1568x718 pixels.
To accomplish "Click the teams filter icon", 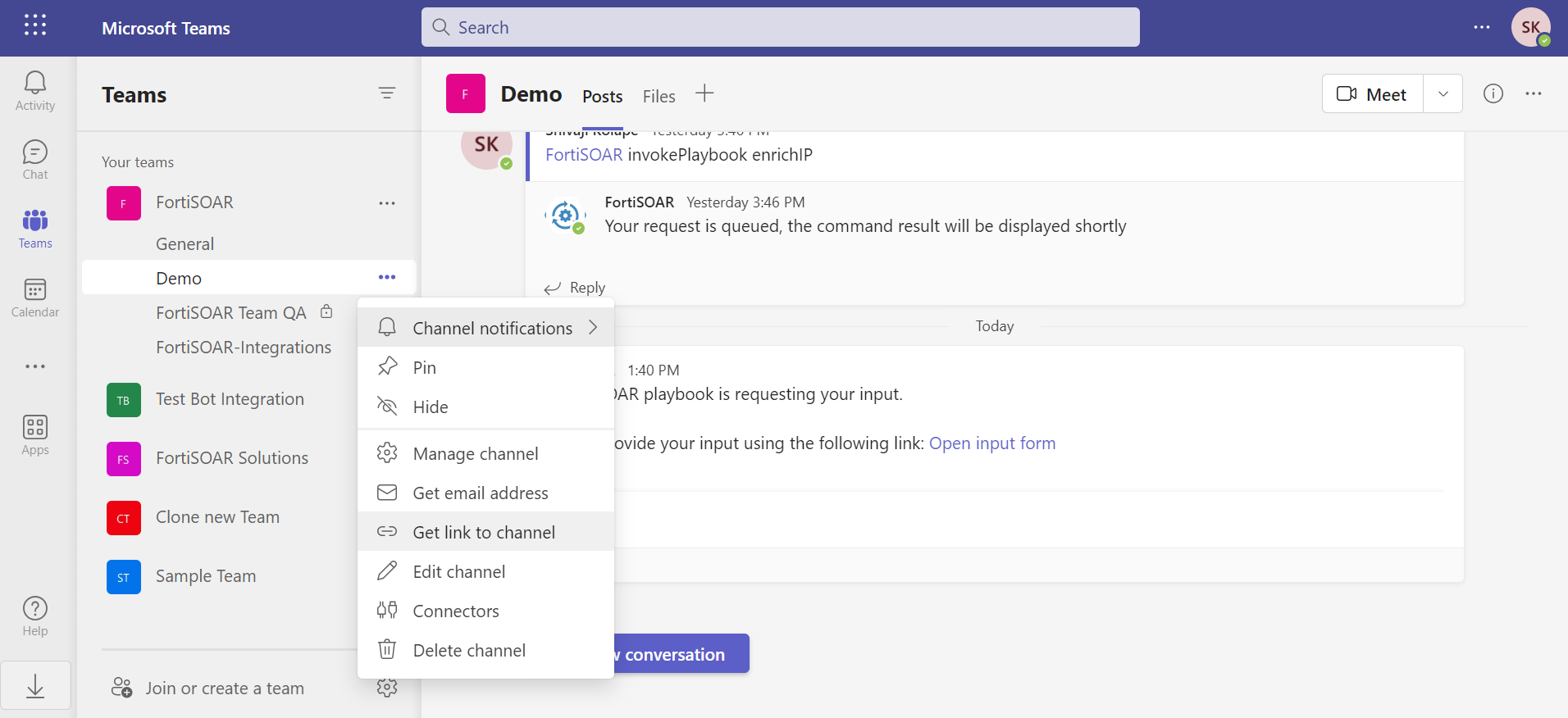I will [387, 93].
